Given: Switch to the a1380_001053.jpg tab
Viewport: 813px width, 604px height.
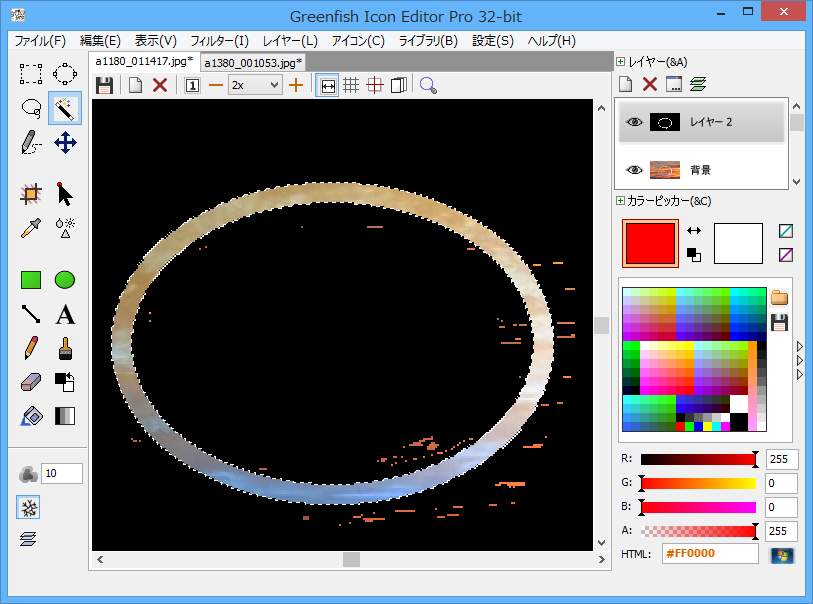Looking at the screenshot, I should coord(253,62).
